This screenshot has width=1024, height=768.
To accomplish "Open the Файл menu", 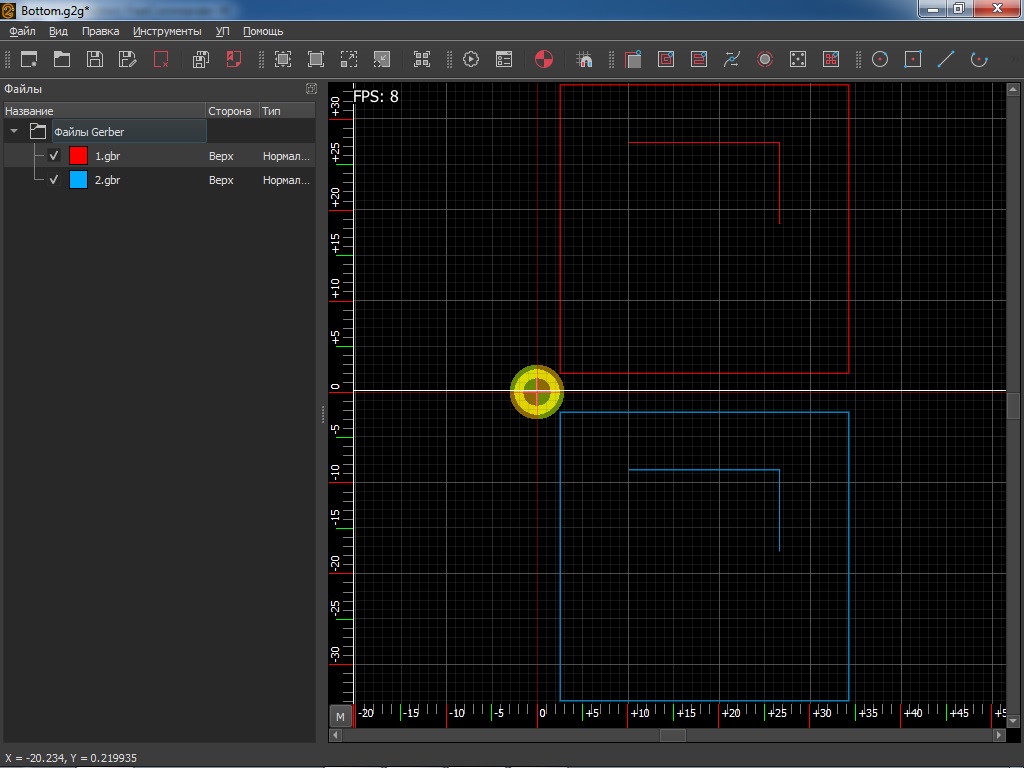I will [22, 31].
